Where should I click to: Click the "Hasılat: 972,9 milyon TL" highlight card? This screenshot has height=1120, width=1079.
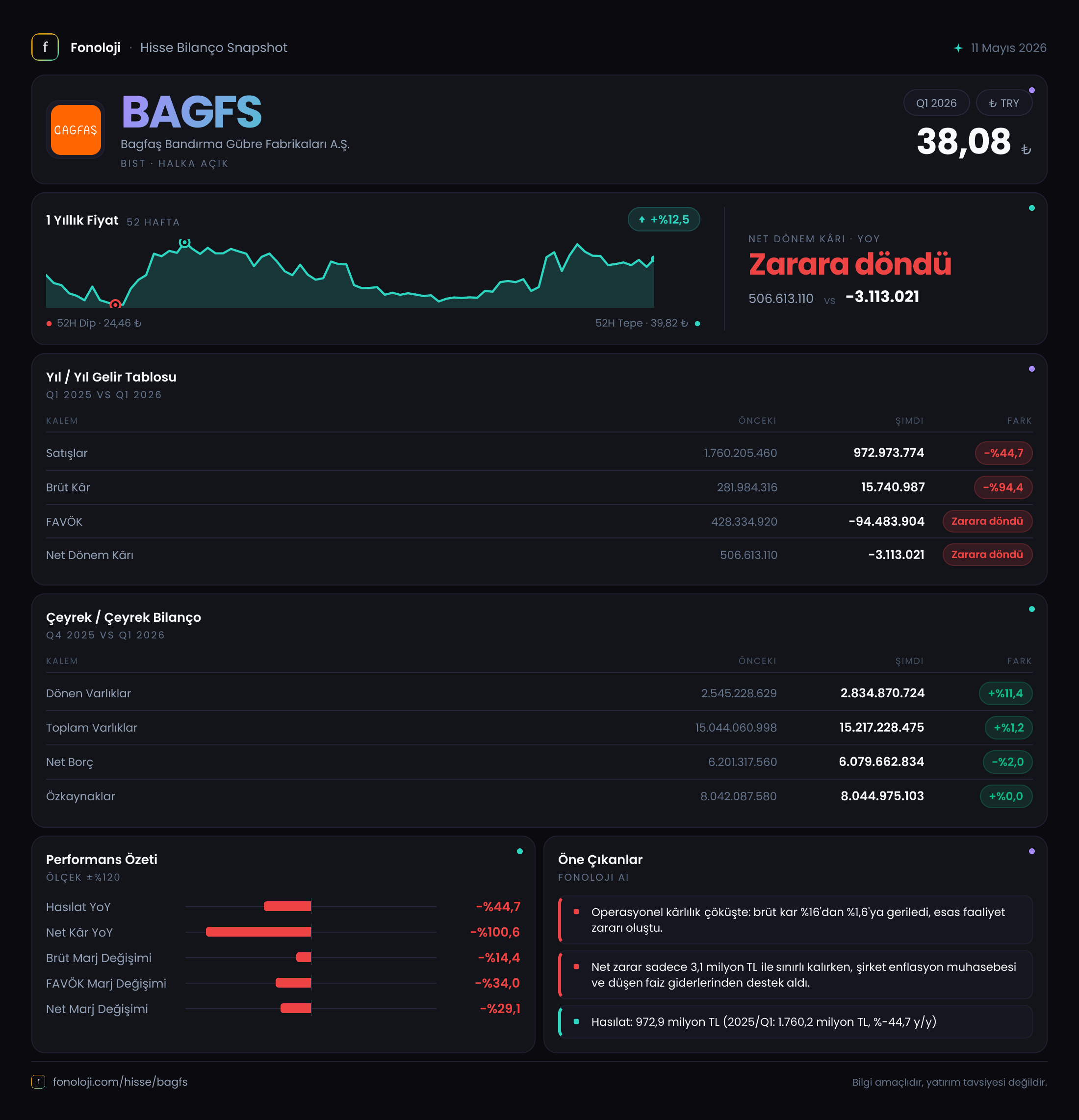coord(795,1022)
